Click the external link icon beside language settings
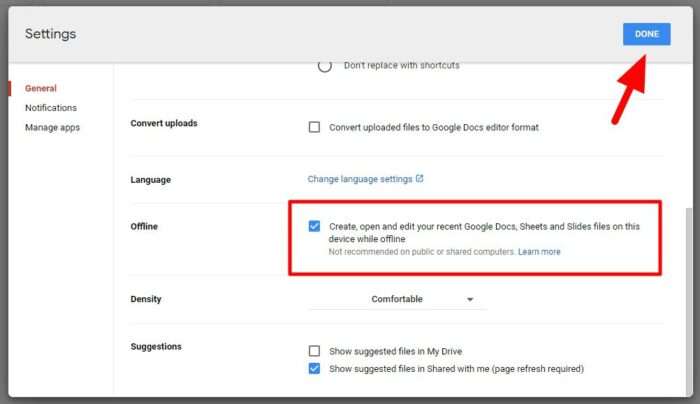The width and height of the screenshot is (700, 404). click(x=419, y=179)
